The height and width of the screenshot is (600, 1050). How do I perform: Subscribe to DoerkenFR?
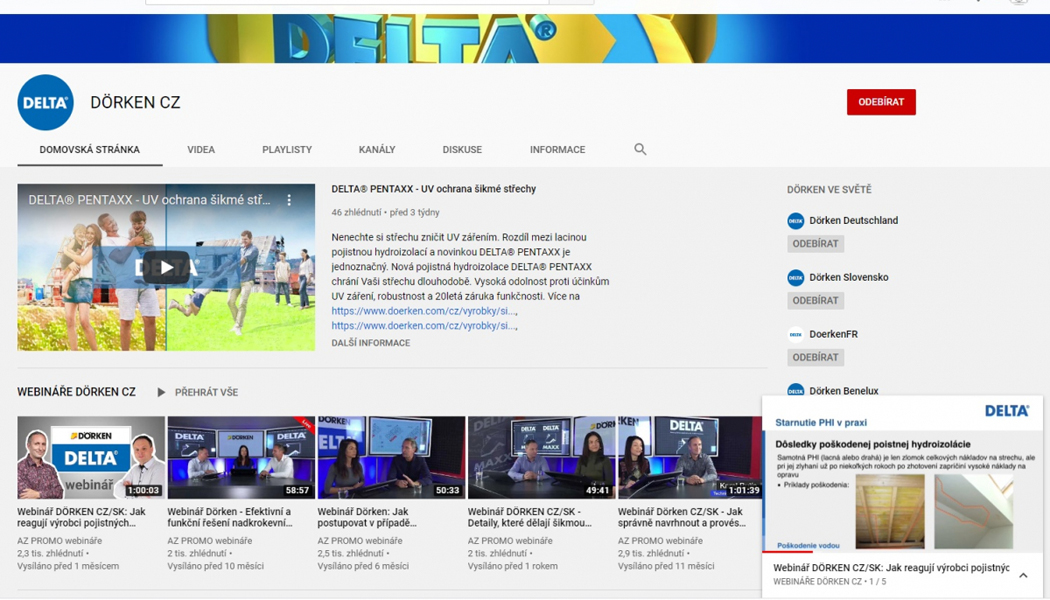coord(815,358)
